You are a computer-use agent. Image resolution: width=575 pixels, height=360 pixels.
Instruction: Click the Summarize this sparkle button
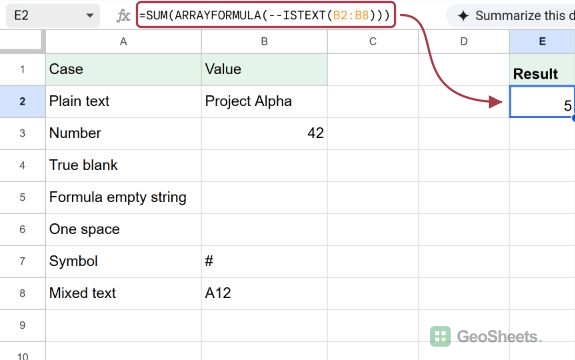[x=512, y=16]
